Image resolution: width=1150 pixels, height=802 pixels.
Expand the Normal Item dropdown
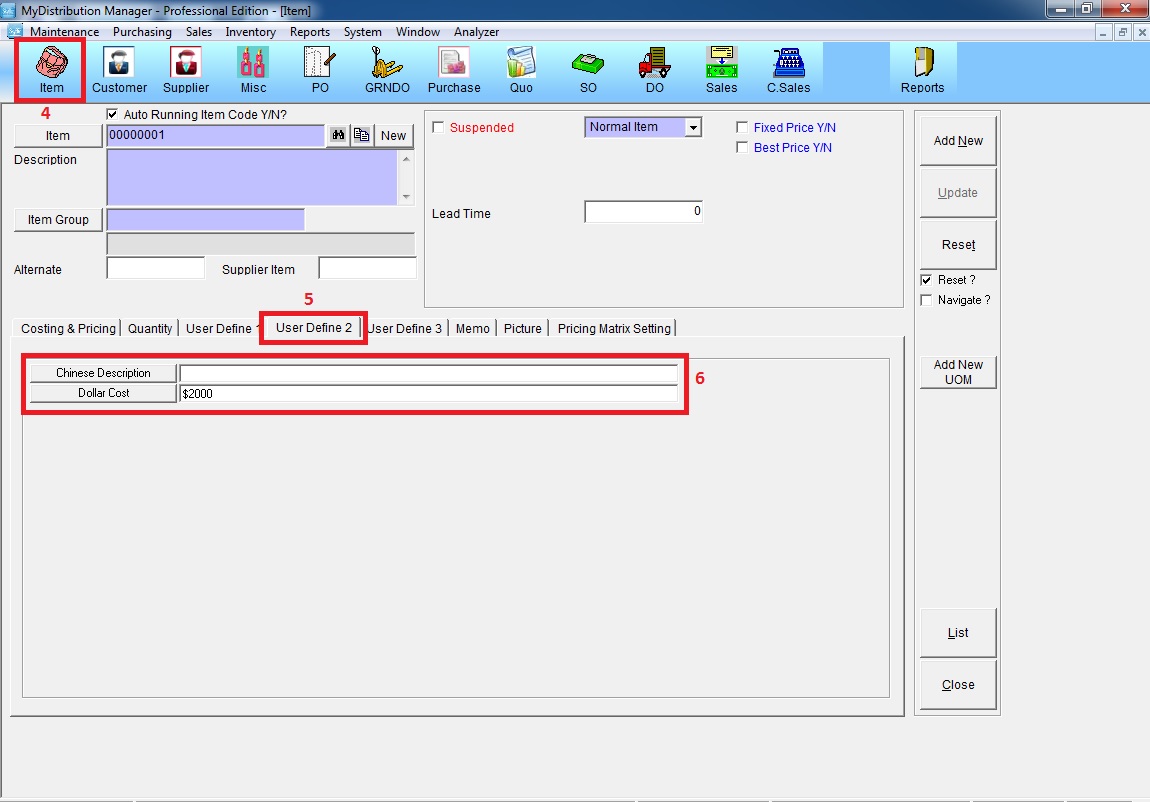tap(693, 128)
